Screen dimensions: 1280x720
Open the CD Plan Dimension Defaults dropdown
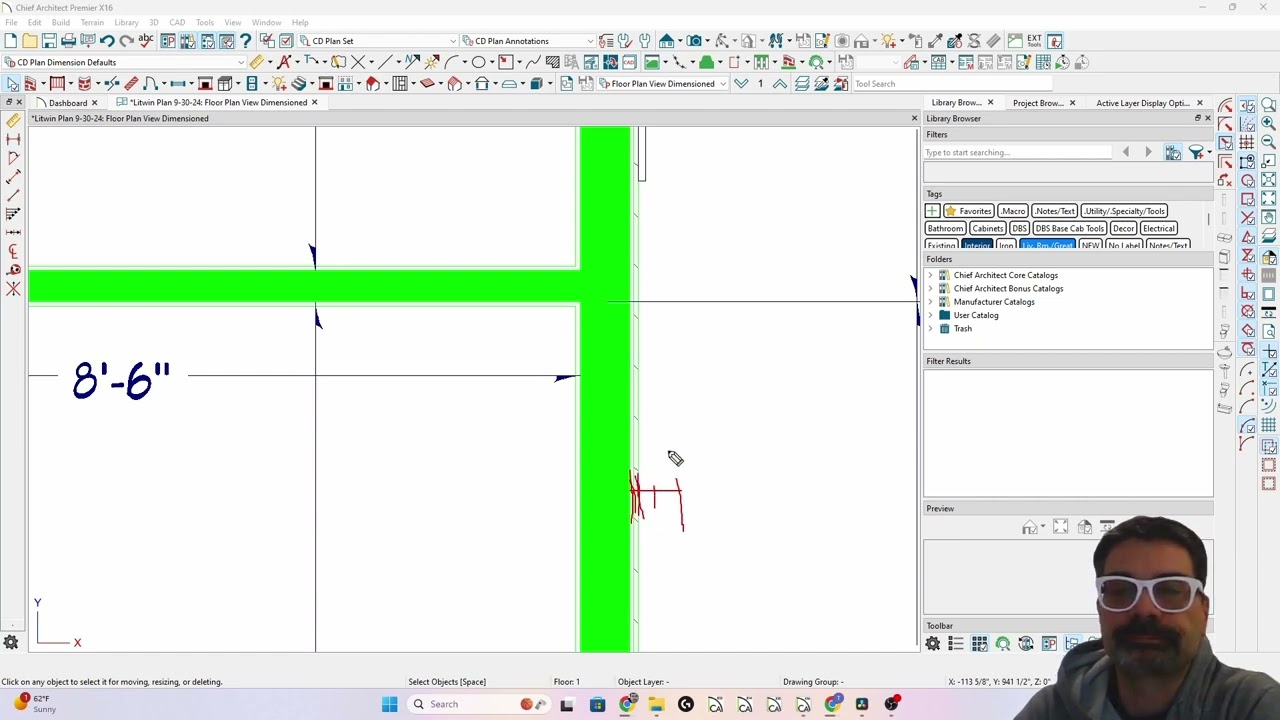[124, 62]
